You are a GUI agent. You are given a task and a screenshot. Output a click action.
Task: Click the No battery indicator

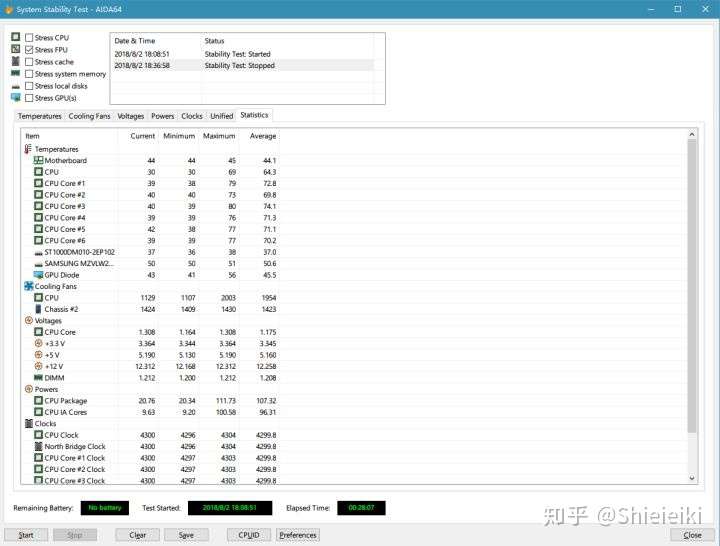click(x=105, y=508)
